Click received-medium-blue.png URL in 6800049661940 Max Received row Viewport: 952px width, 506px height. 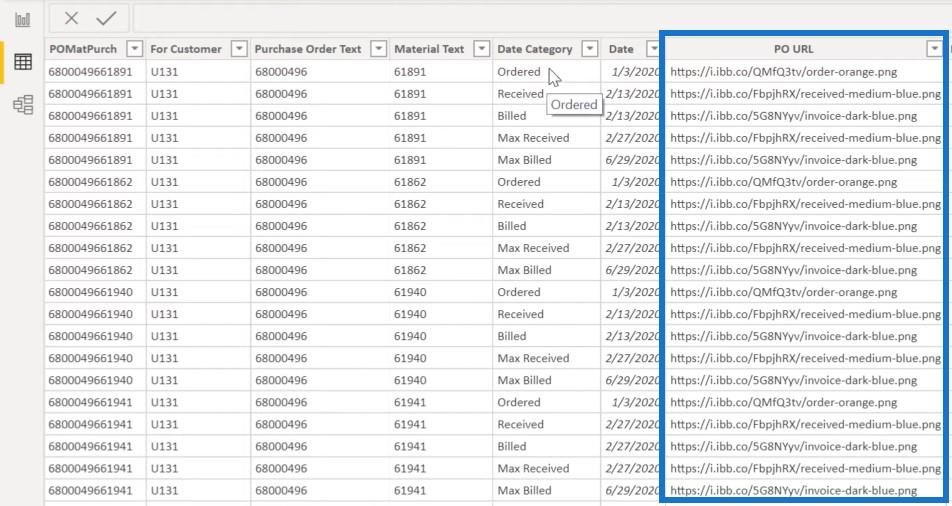(806, 358)
